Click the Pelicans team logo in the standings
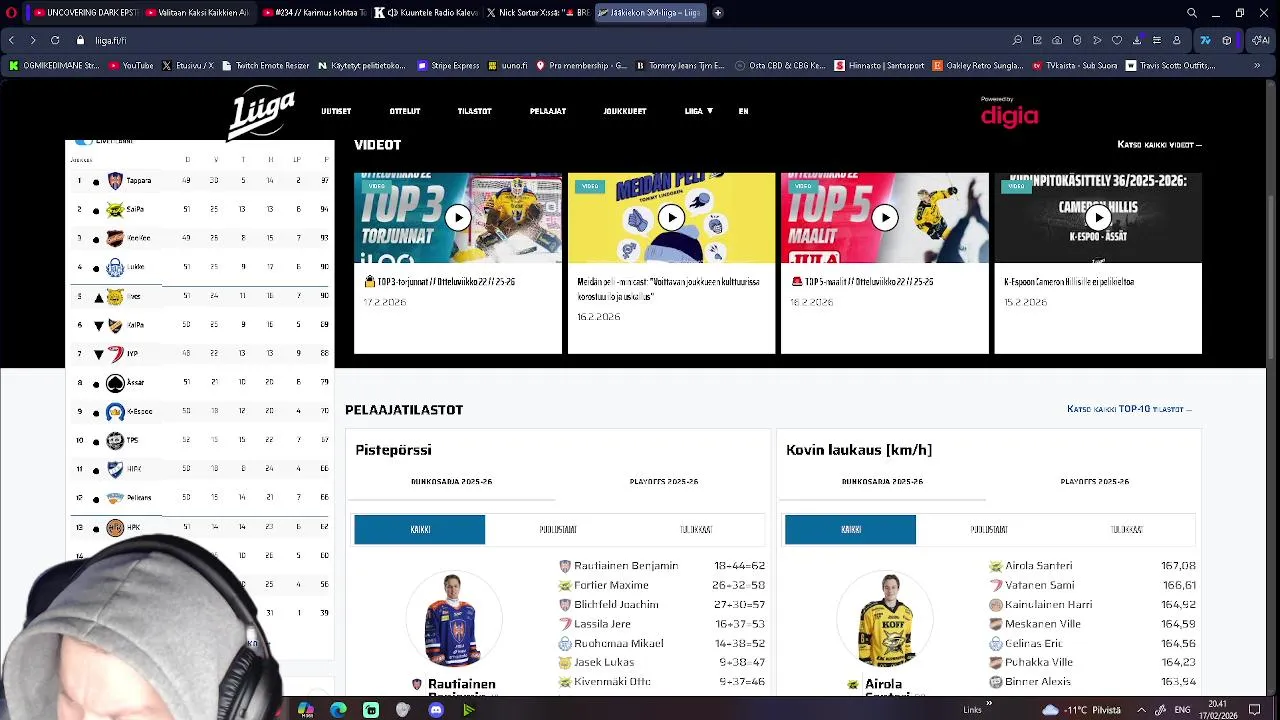The width and height of the screenshot is (1280, 720). click(x=115, y=498)
